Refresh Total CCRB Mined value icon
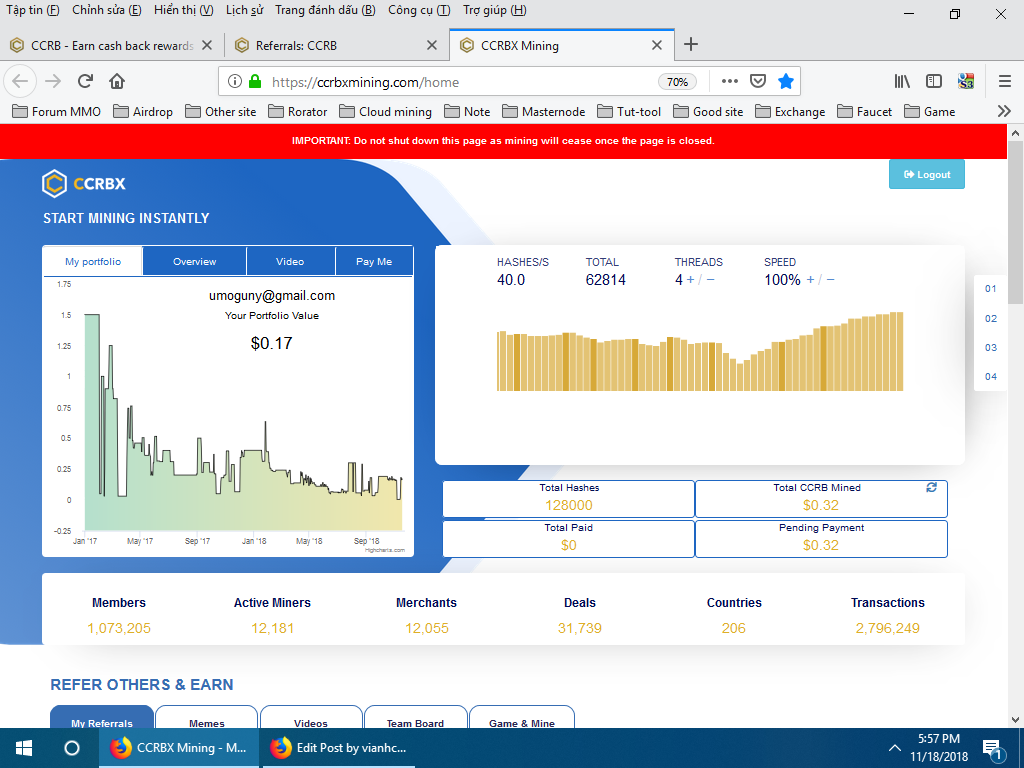The height and width of the screenshot is (768, 1024). [931, 487]
